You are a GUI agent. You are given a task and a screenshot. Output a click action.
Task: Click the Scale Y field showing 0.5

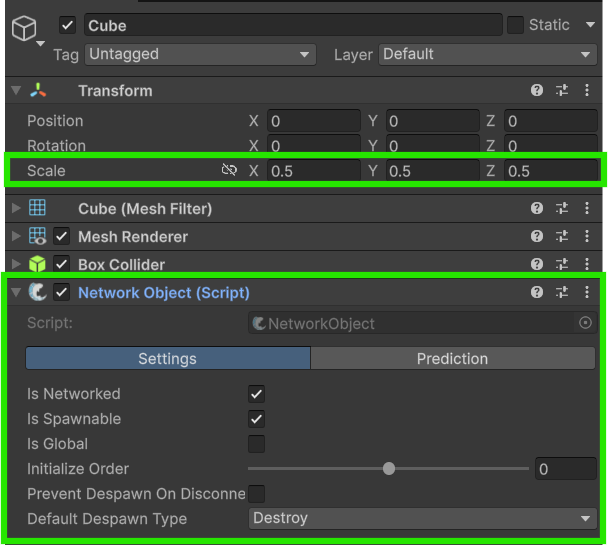point(432,171)
